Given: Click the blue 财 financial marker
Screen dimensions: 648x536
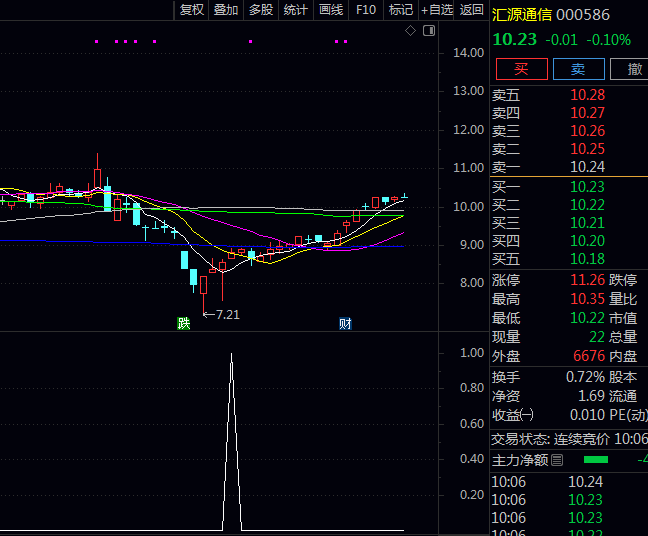Looking at the screenshot, I should [x=345, y=323].
